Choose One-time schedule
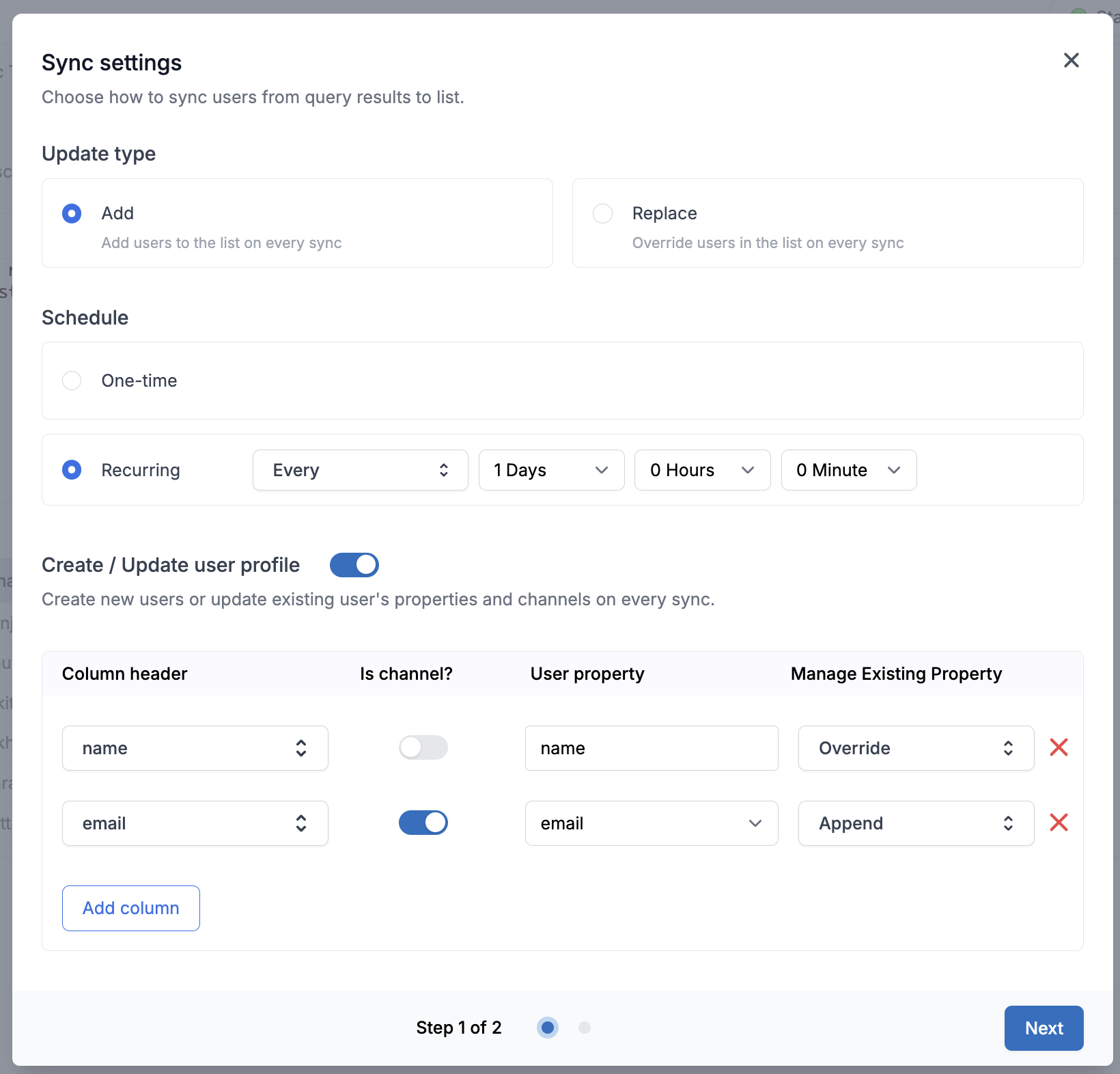1120x1074 pixels. 72,381
